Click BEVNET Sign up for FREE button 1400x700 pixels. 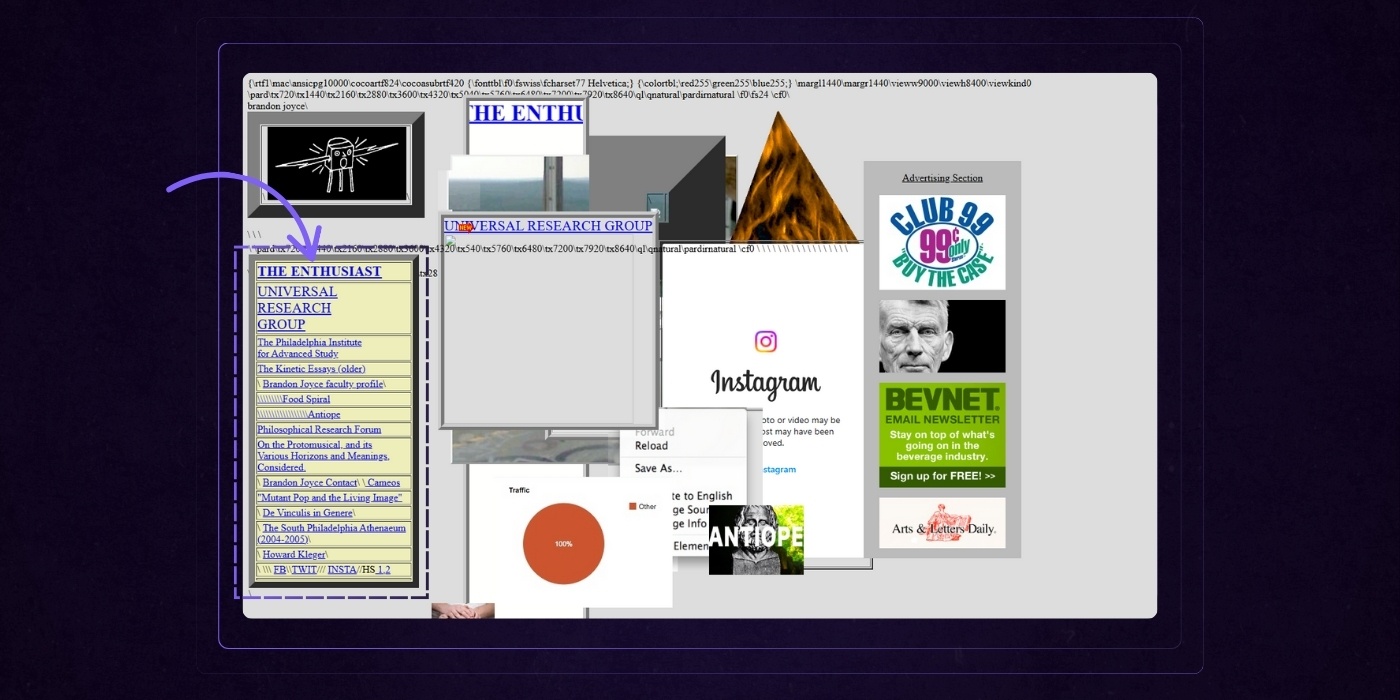click(942, 476)
